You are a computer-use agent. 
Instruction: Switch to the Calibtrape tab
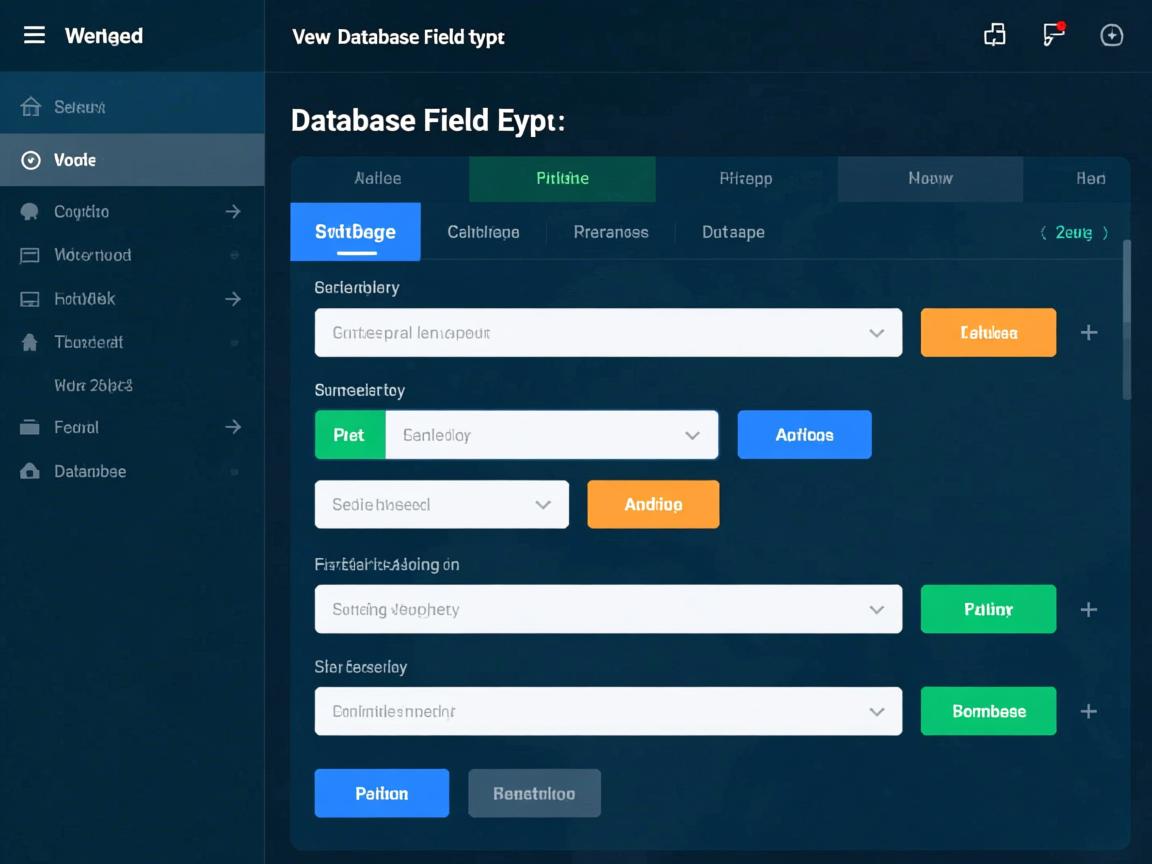[x=483, y=232]
